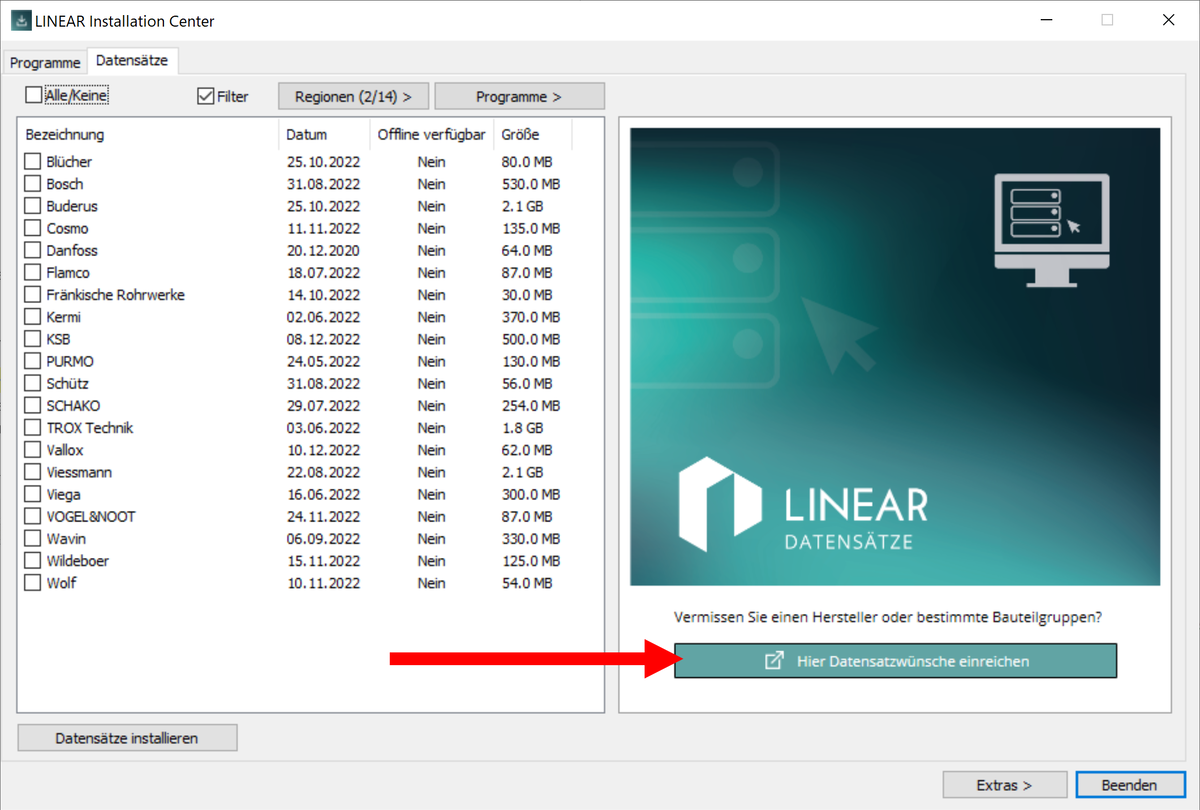This screenshot has height=810, width=1200.
Task: Click SCHAKO size 254.0 MB
Action: 531,406
